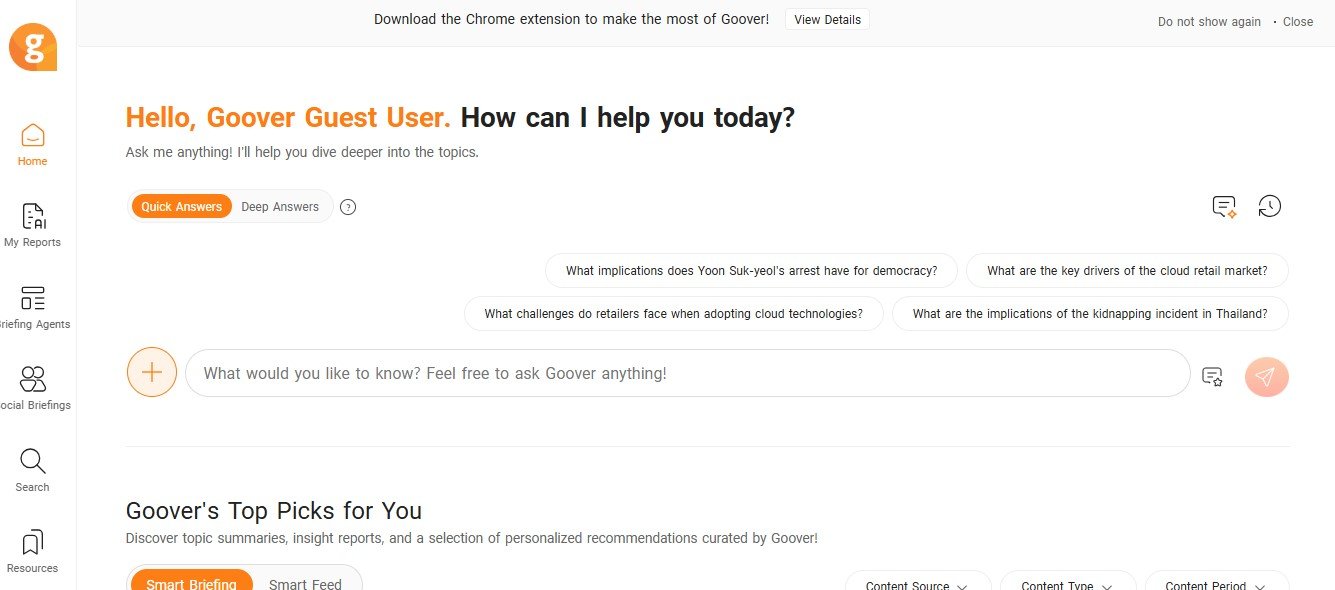Open the Search page from the sidebar
The height and width of the screenshot is (590, 1335).
pyautogui.click(x=33, y=470)
